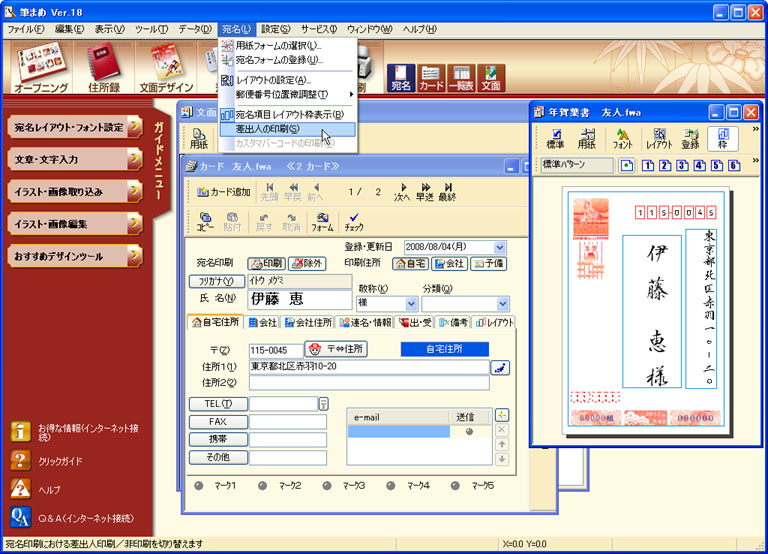Select the 枠 frame tool icon
Viewport: 768px width, 554px height.
(x=723, y=138)
